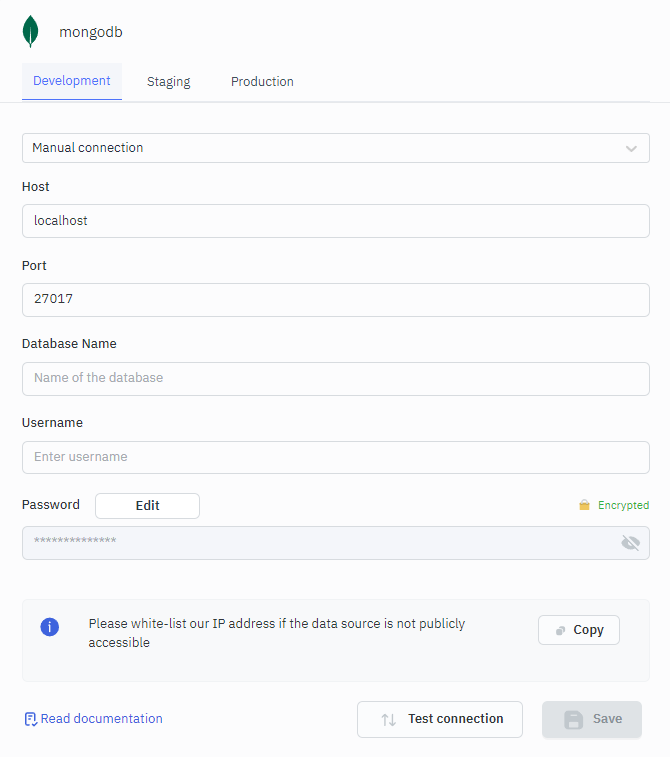Image resolution: width=670 pixels, height=757 pixels.
Task: Click the copy icon in Copy button
Action: (x=561, y=630)
